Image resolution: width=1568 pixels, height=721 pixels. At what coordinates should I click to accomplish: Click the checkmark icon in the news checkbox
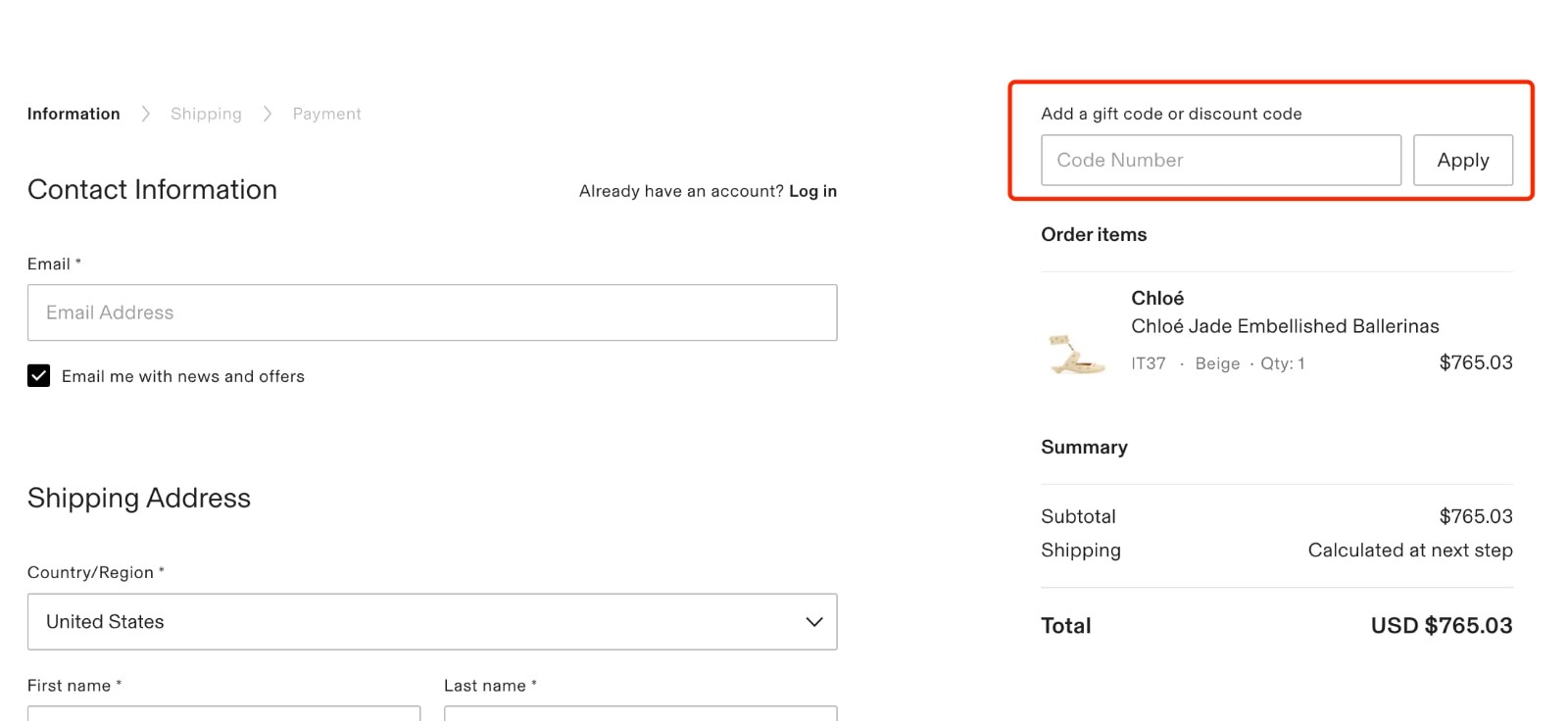pos(38,375)
